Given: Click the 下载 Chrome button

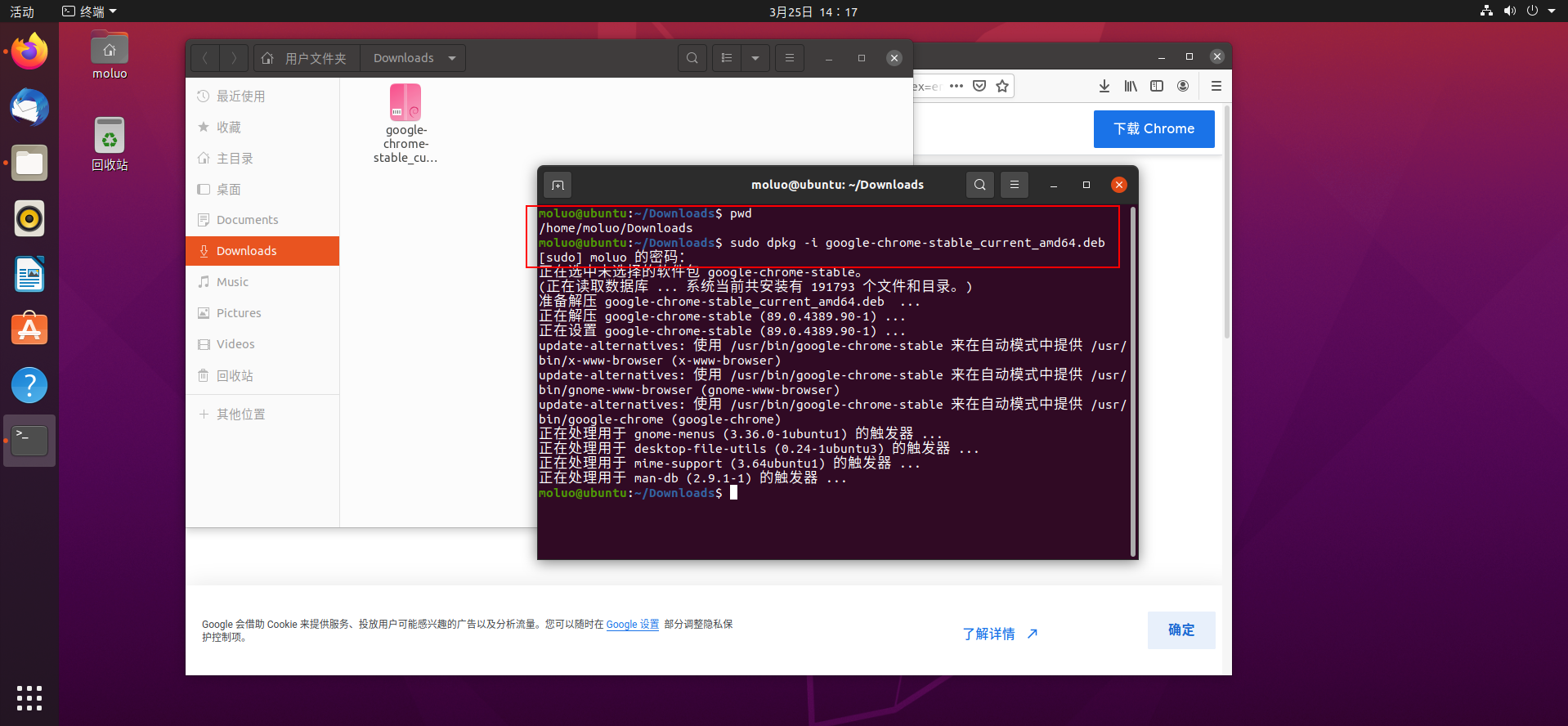Looking at the screenshot, I should point(1154,129).
